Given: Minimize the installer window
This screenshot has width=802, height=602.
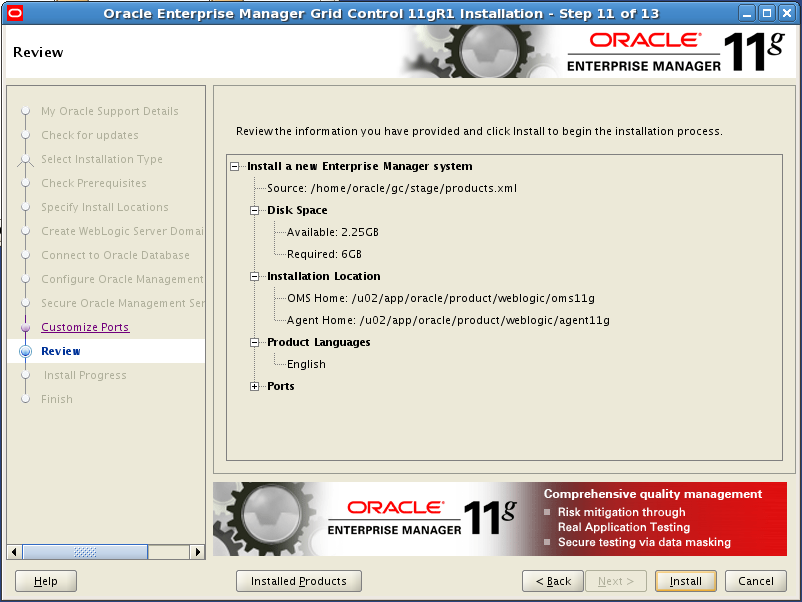Looking at the screenshot, I should coord(747,13).
